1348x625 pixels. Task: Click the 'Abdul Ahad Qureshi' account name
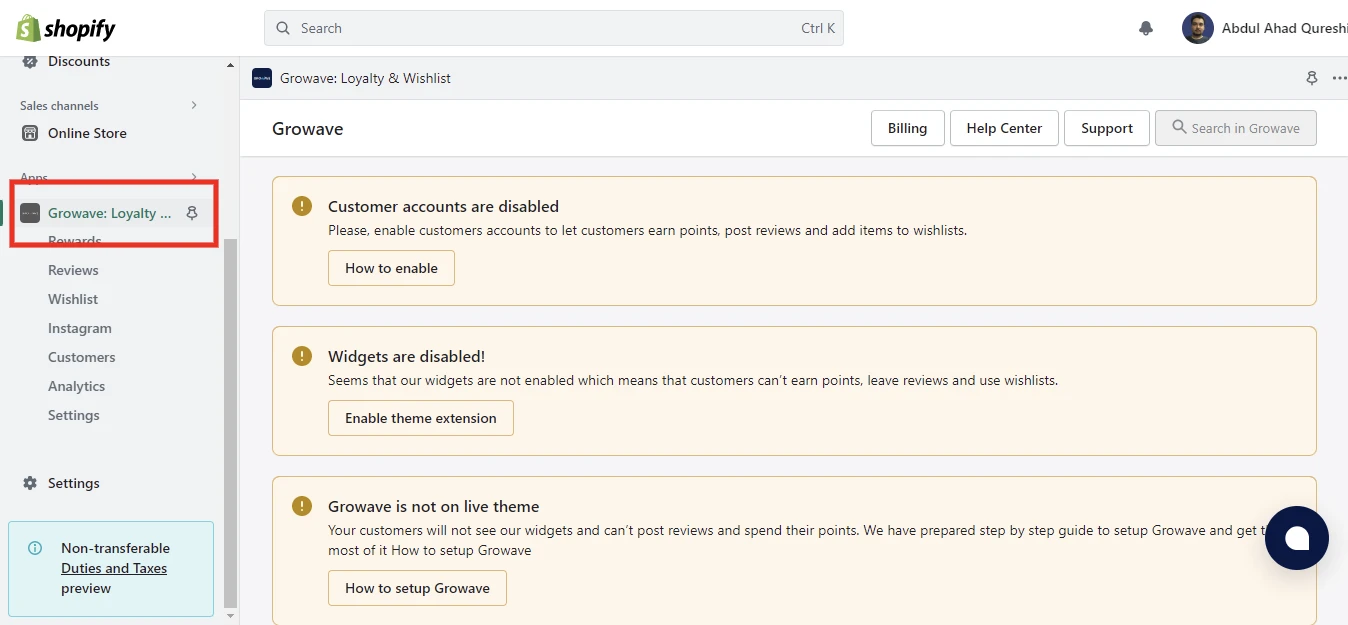(1285, 28)
